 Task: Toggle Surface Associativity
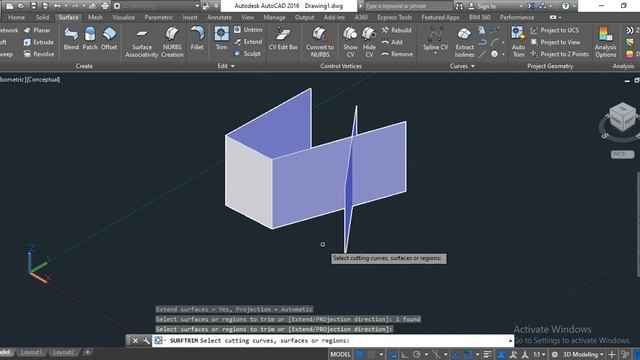coord(142,42)
